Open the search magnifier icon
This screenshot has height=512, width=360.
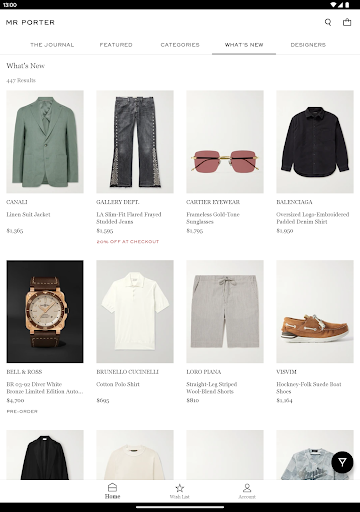pos(328,22)
